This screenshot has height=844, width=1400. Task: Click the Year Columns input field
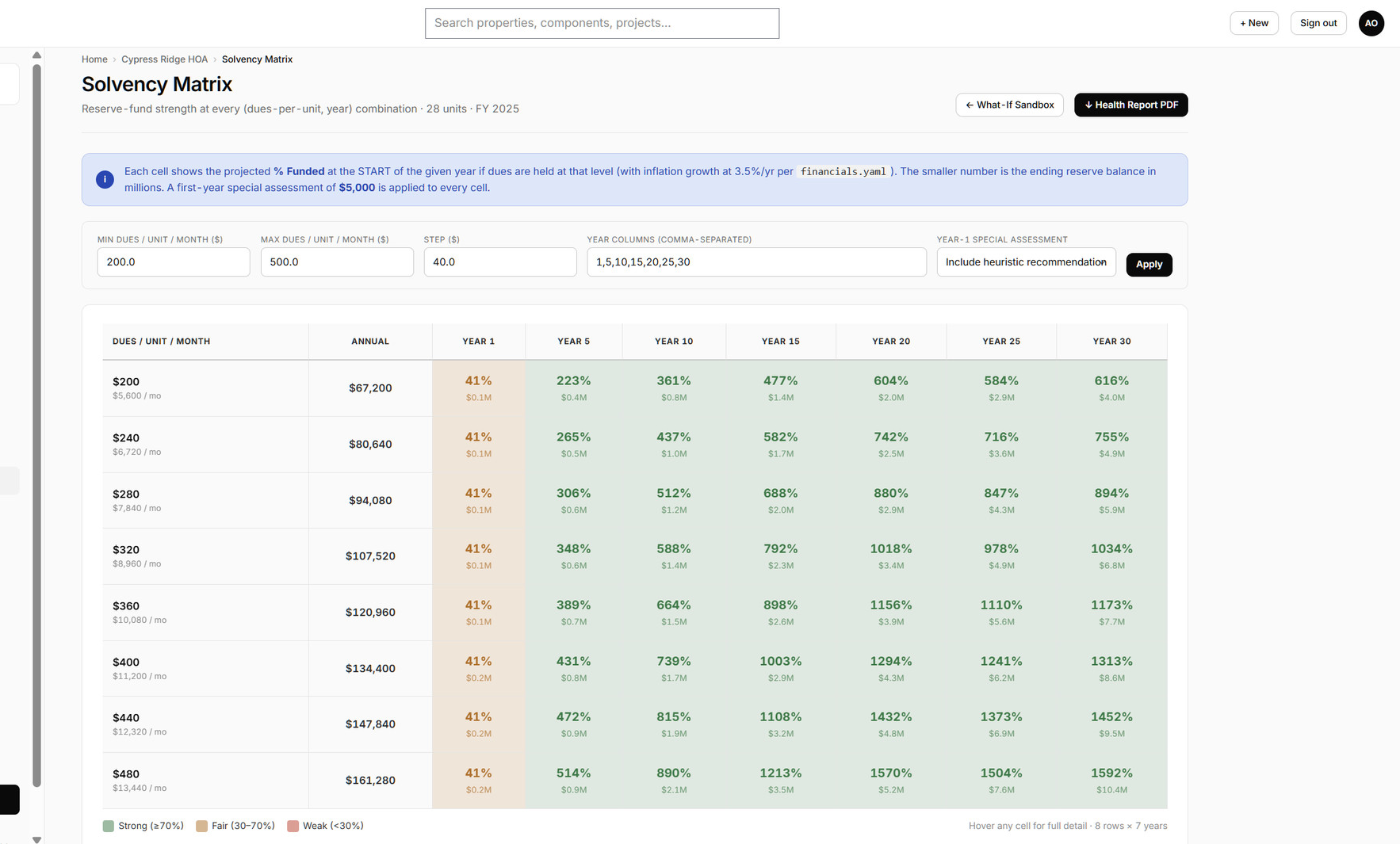pos(756,262)
